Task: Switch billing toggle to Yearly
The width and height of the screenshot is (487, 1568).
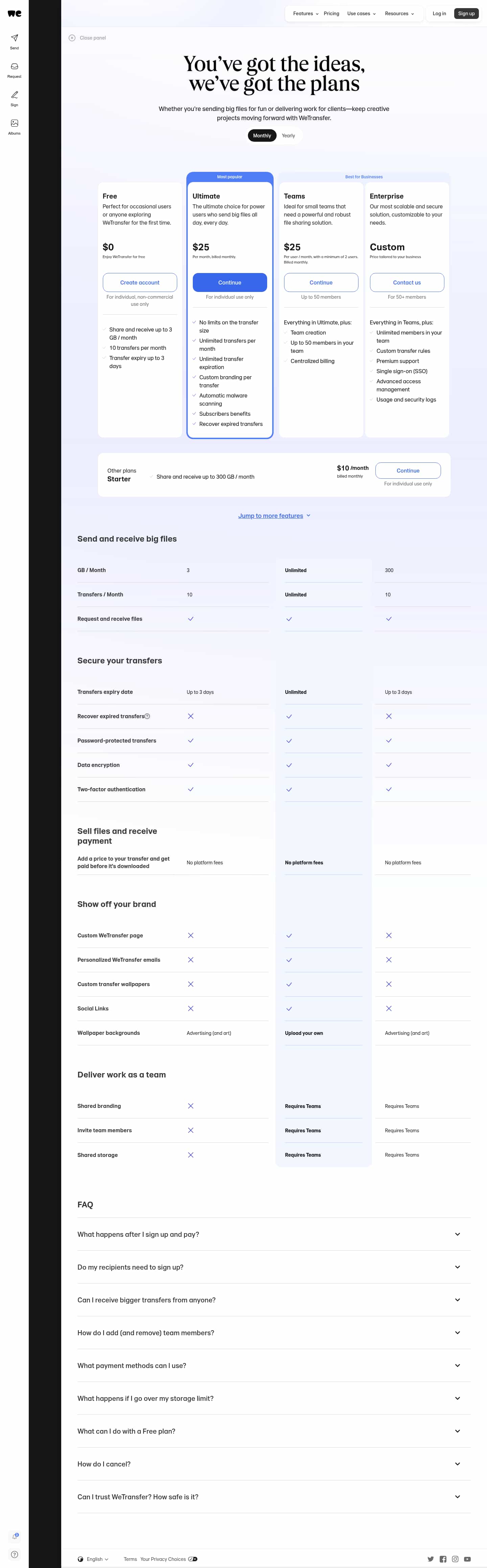Action: [x=288, y=136]
